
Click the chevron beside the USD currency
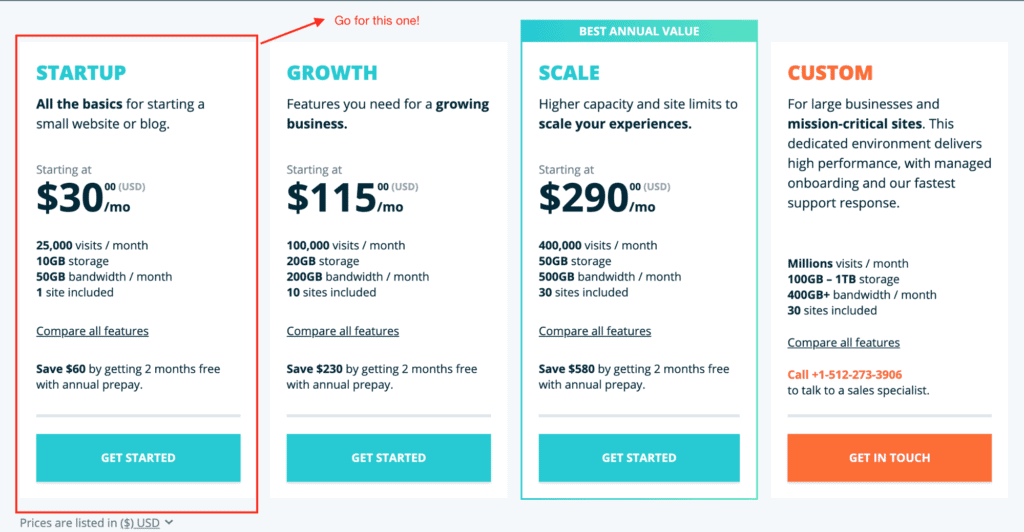[169, 522]
